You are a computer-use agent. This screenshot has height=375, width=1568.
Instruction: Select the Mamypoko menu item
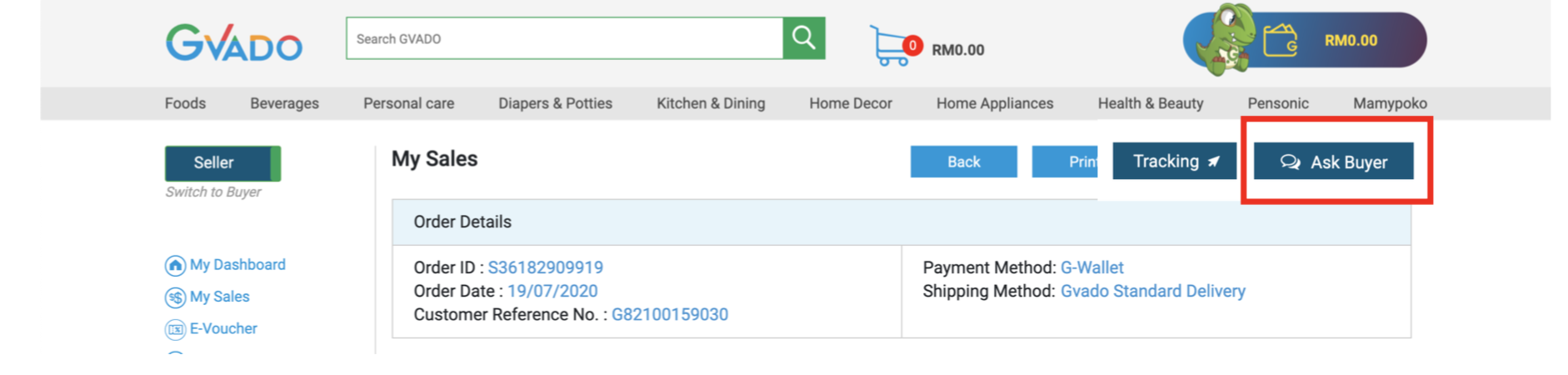pyautogui.click(x=1389, y=103)
